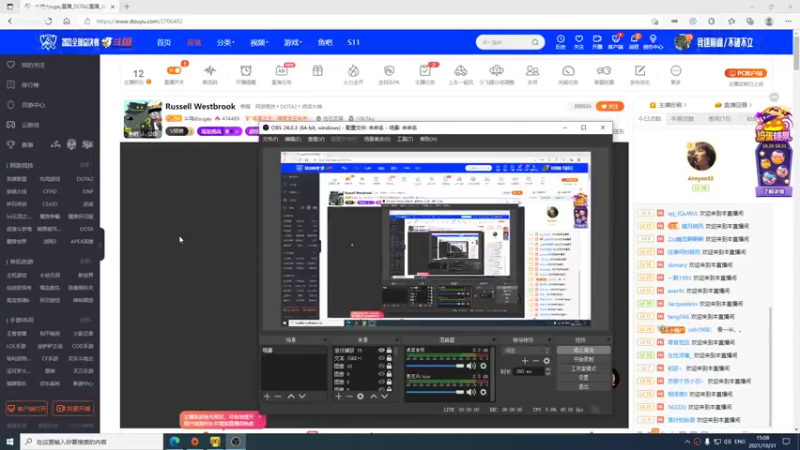800x450 pixels.
Task: Click 开始录制 button in OBS controls
Action: 583,359
